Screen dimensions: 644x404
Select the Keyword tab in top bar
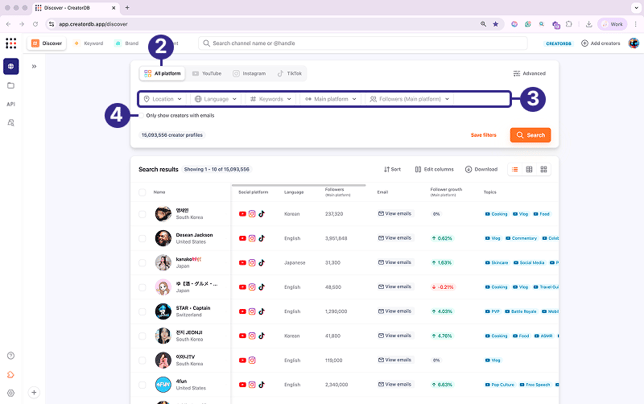point(88,43)
